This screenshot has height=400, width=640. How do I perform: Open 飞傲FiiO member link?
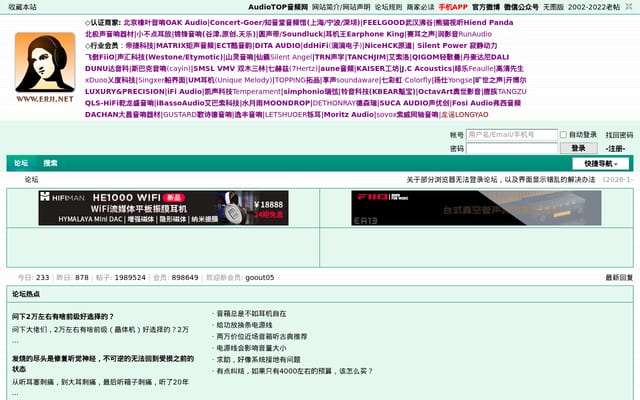point(100,57)
